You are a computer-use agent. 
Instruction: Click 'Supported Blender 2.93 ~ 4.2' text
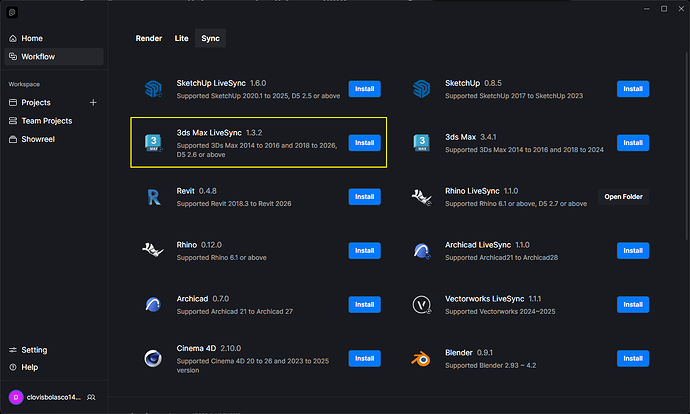pyautogui.click(x=490, y=366)
